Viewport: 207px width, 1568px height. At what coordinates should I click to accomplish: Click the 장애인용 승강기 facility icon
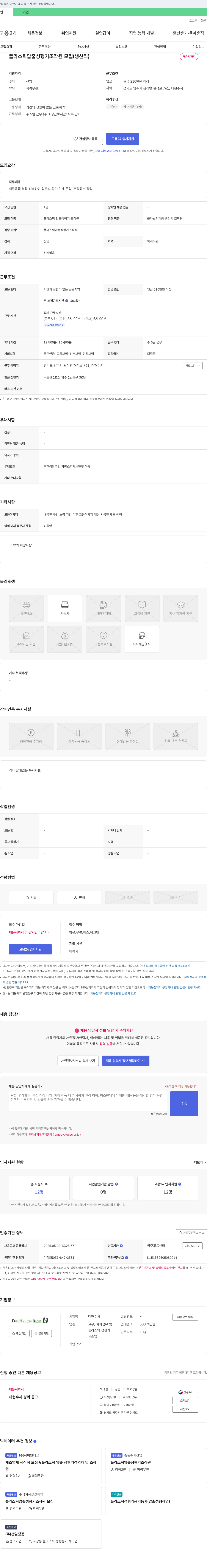point(79,736)
